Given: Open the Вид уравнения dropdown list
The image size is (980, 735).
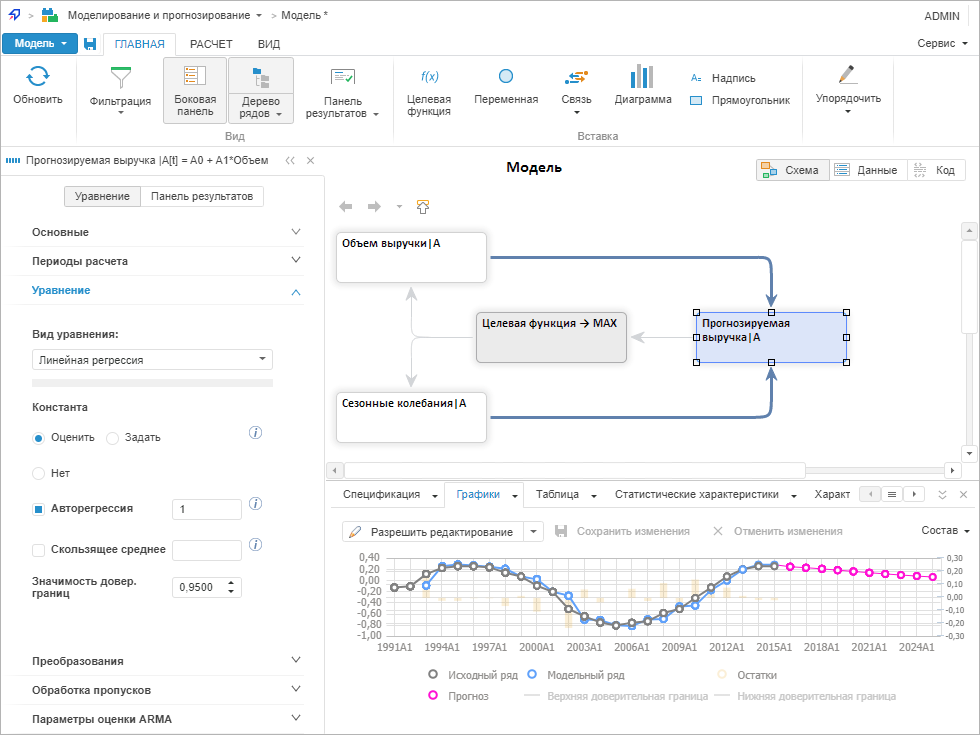Looking at the screenshot, I should pyautogui.click(x=152, y=359).
